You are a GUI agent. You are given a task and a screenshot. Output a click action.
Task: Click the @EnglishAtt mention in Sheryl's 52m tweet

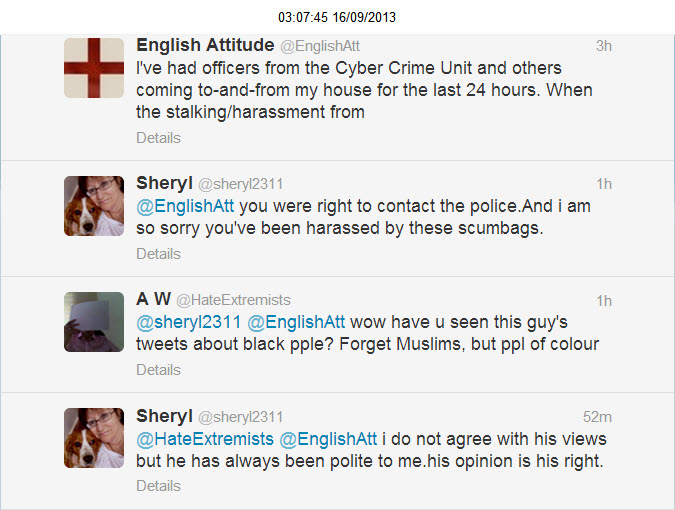click(329, 438)
